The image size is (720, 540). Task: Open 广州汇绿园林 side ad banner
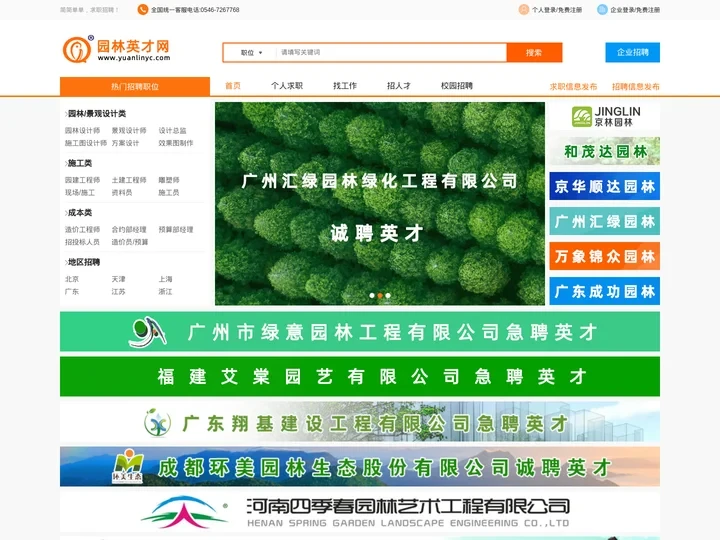(x=605, y=221)
